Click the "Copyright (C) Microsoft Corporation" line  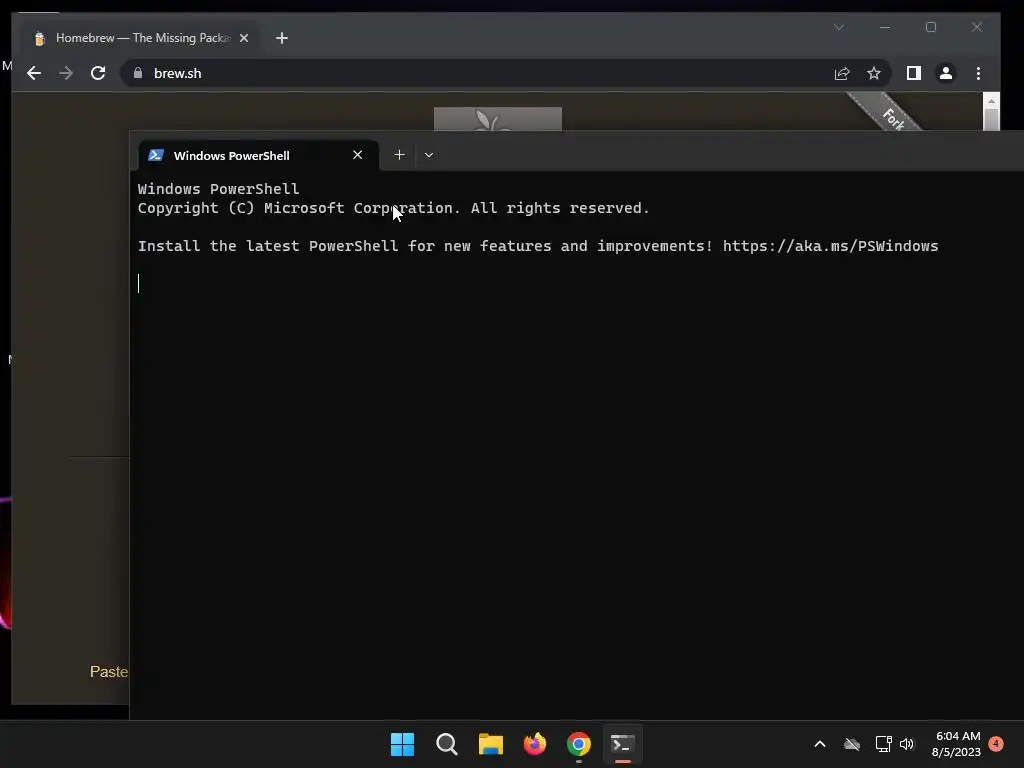[394, 208]
